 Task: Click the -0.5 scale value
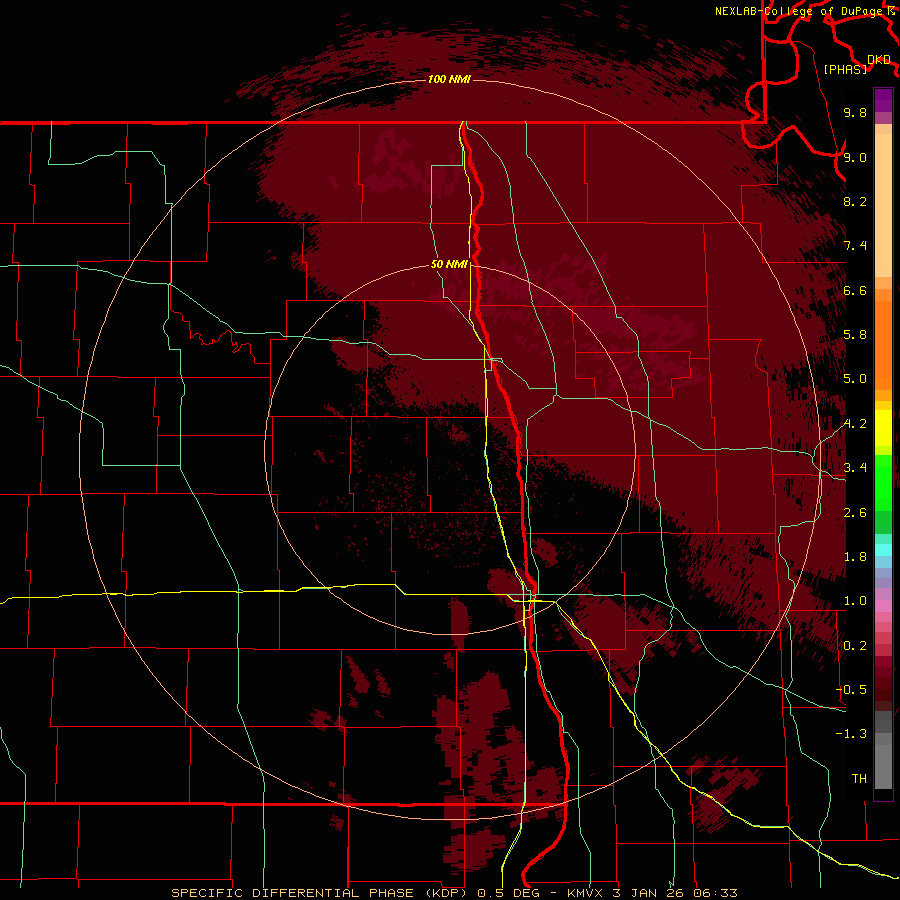[851, 690]
